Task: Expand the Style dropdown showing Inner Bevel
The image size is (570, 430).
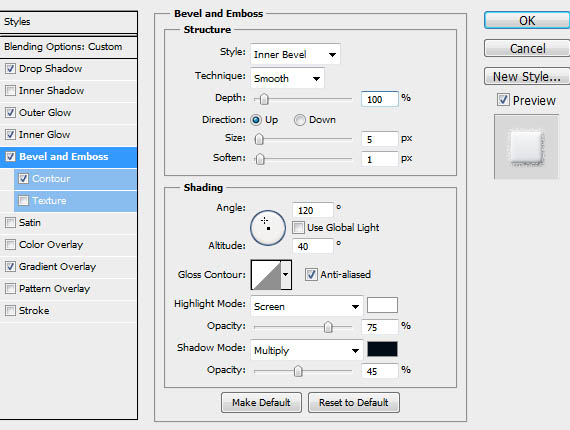Action: (x=295, y=55)
